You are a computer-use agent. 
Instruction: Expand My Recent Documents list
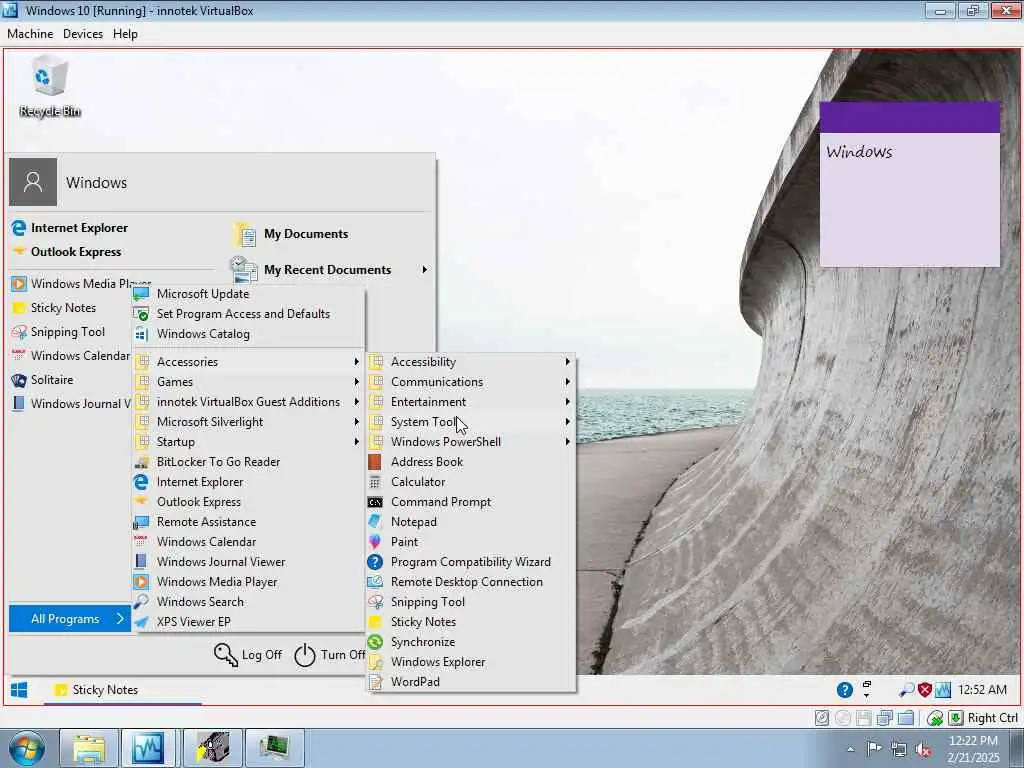[330, 269]
